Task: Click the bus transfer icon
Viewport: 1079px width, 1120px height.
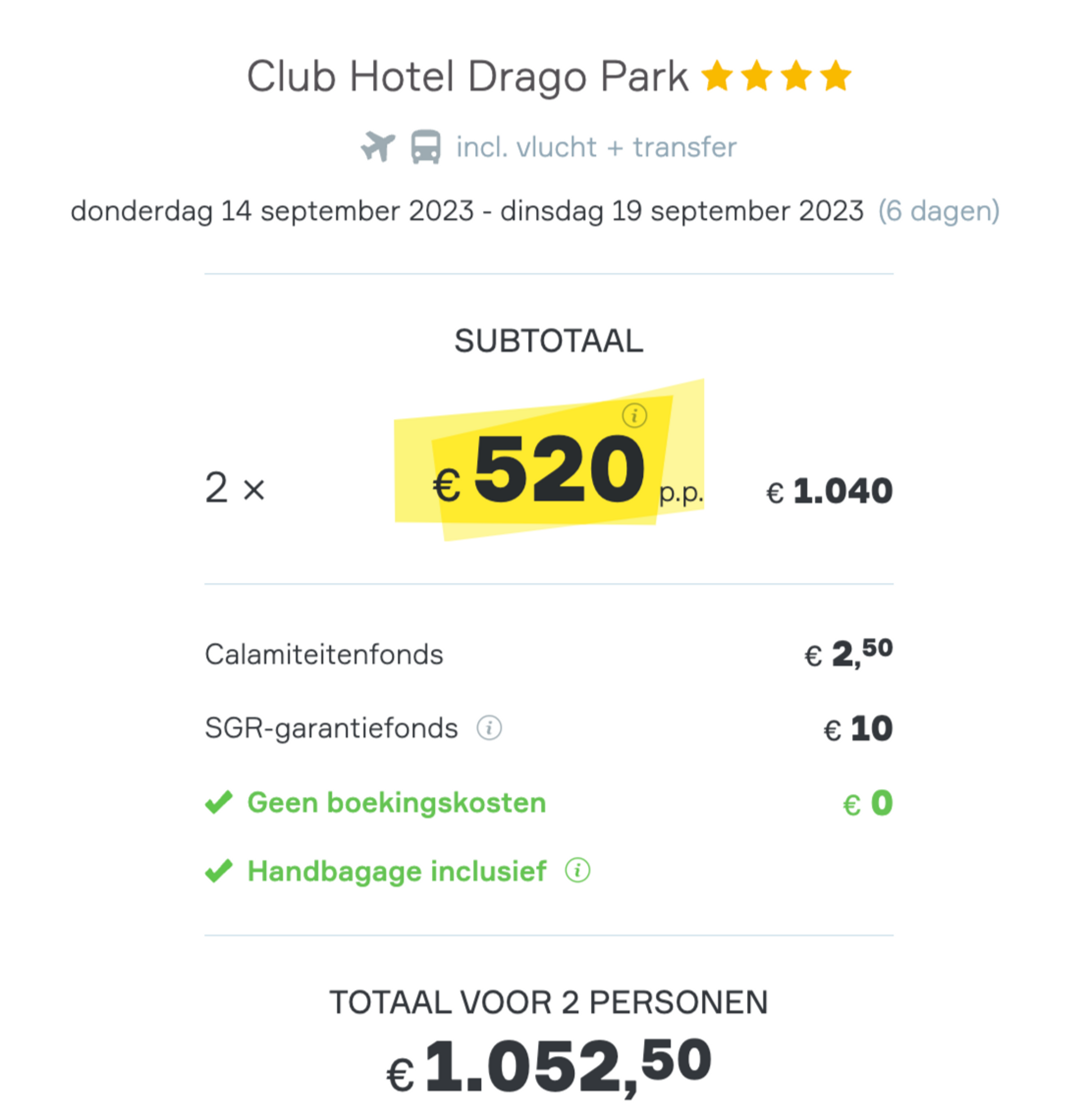Action: point(426,147)
